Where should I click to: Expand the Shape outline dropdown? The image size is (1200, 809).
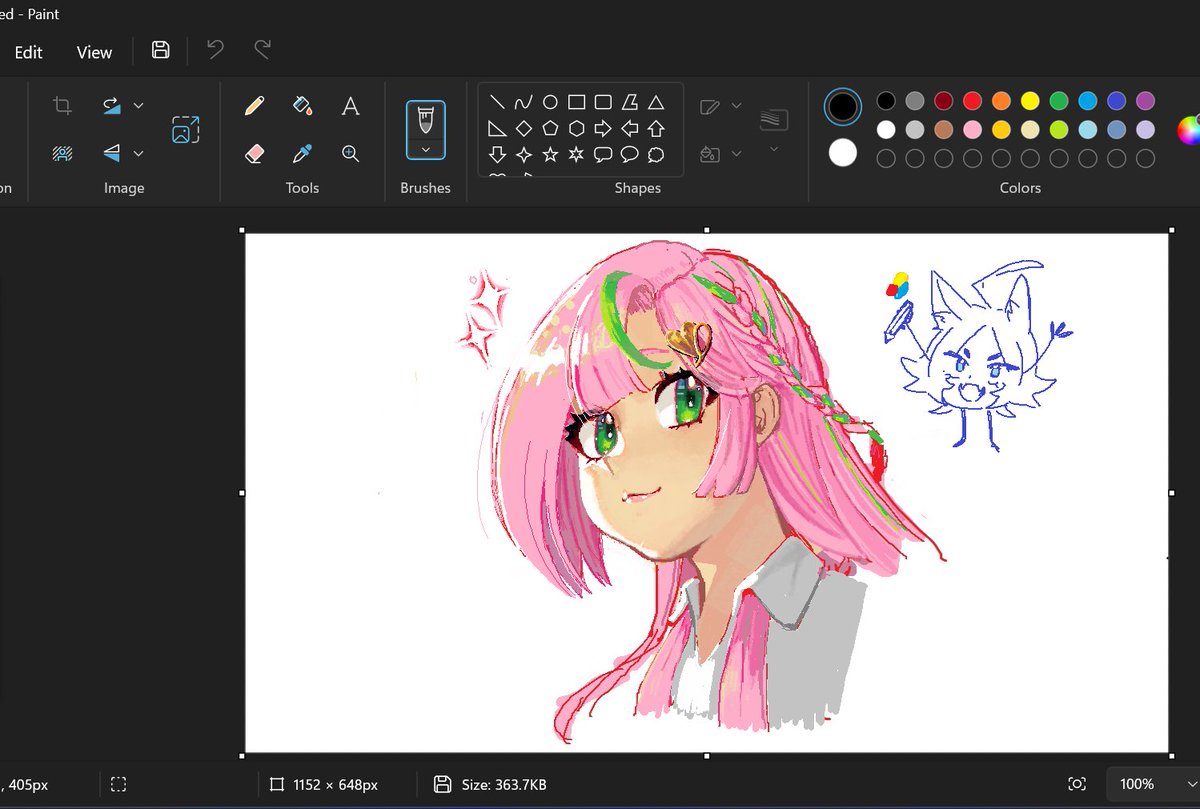[737, 106]
